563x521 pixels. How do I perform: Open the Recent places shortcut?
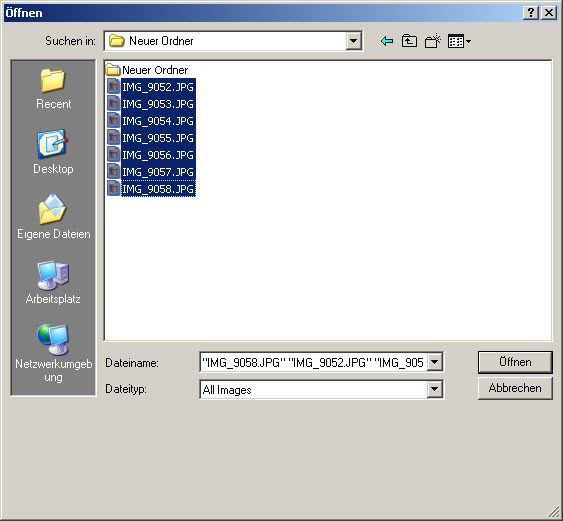tap(53, 89)
